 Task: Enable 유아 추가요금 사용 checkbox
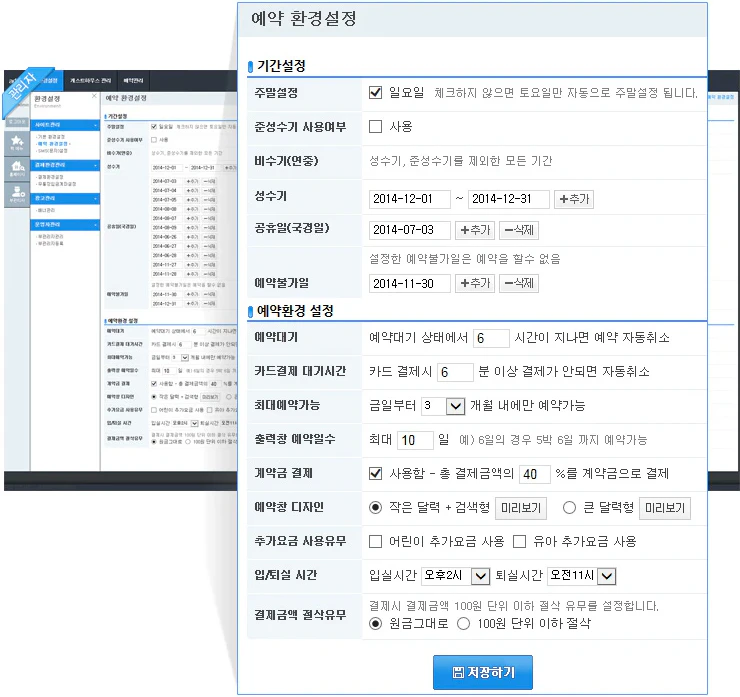pyautogui.click(x=519, y=541)
